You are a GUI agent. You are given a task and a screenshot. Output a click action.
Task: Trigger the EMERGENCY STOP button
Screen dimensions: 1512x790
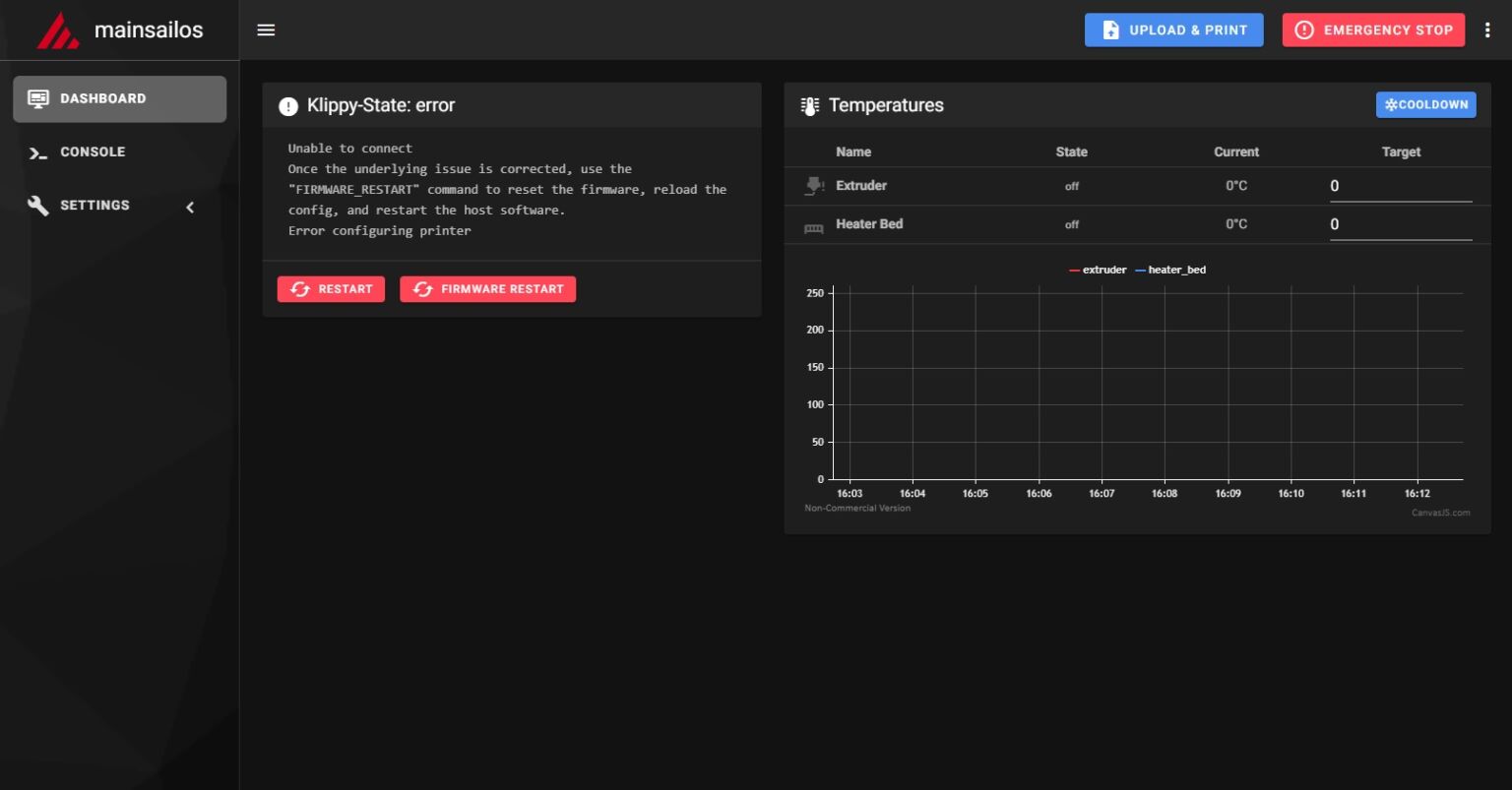click(x=1373, y=30)
